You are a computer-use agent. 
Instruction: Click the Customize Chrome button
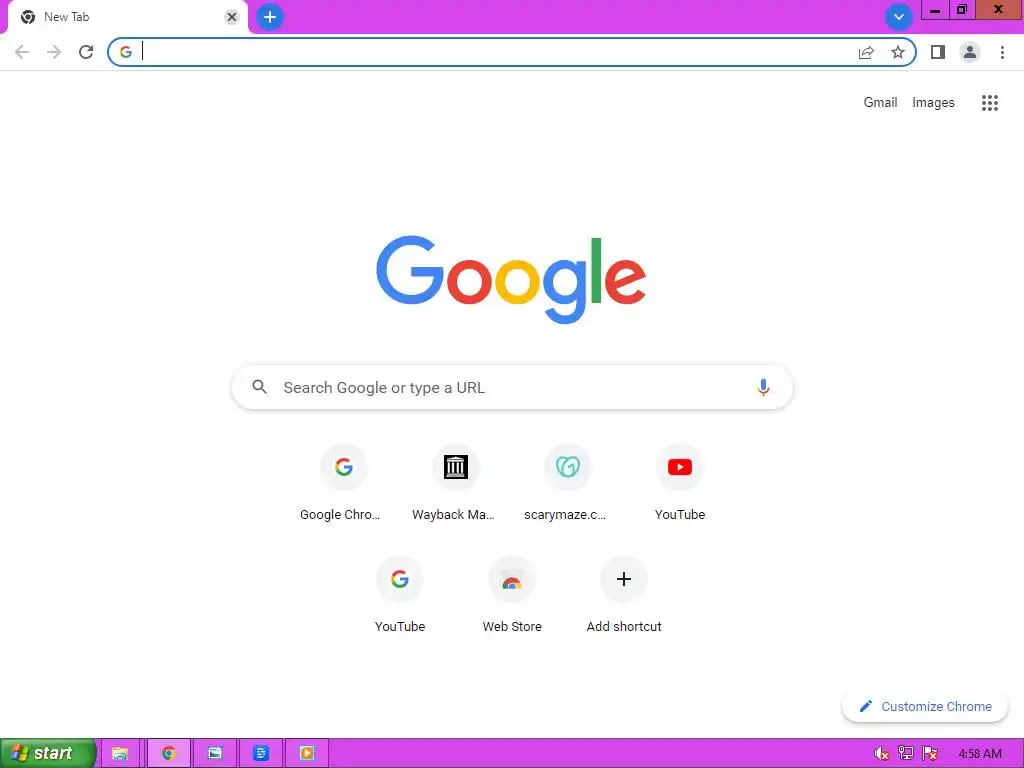[925, 706]
